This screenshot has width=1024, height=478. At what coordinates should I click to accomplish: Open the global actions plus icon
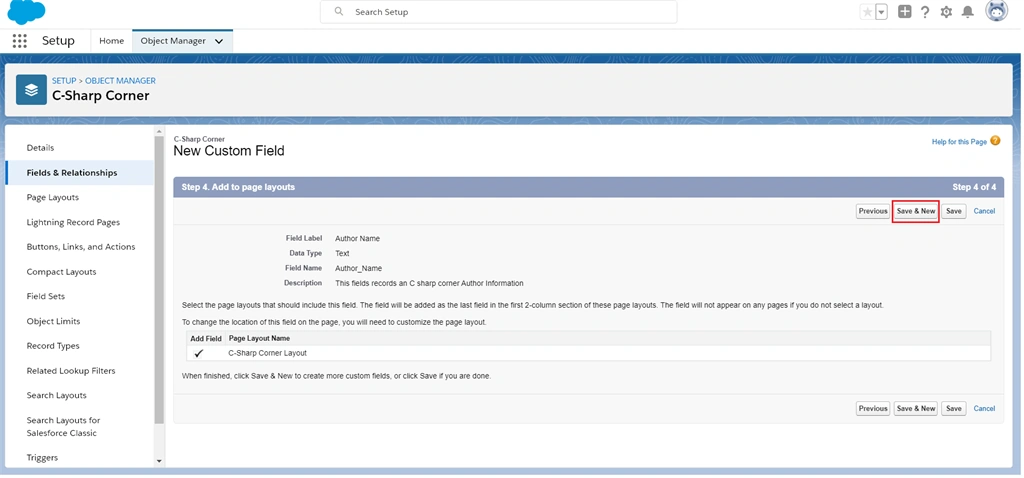click(x=904, y=12)
